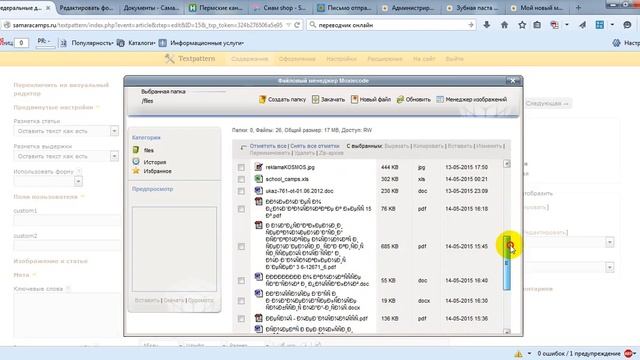Viewport: 640px width, 360px height.
Task: Click the Refresh (Обновить) icon
Action: (400, 99)
